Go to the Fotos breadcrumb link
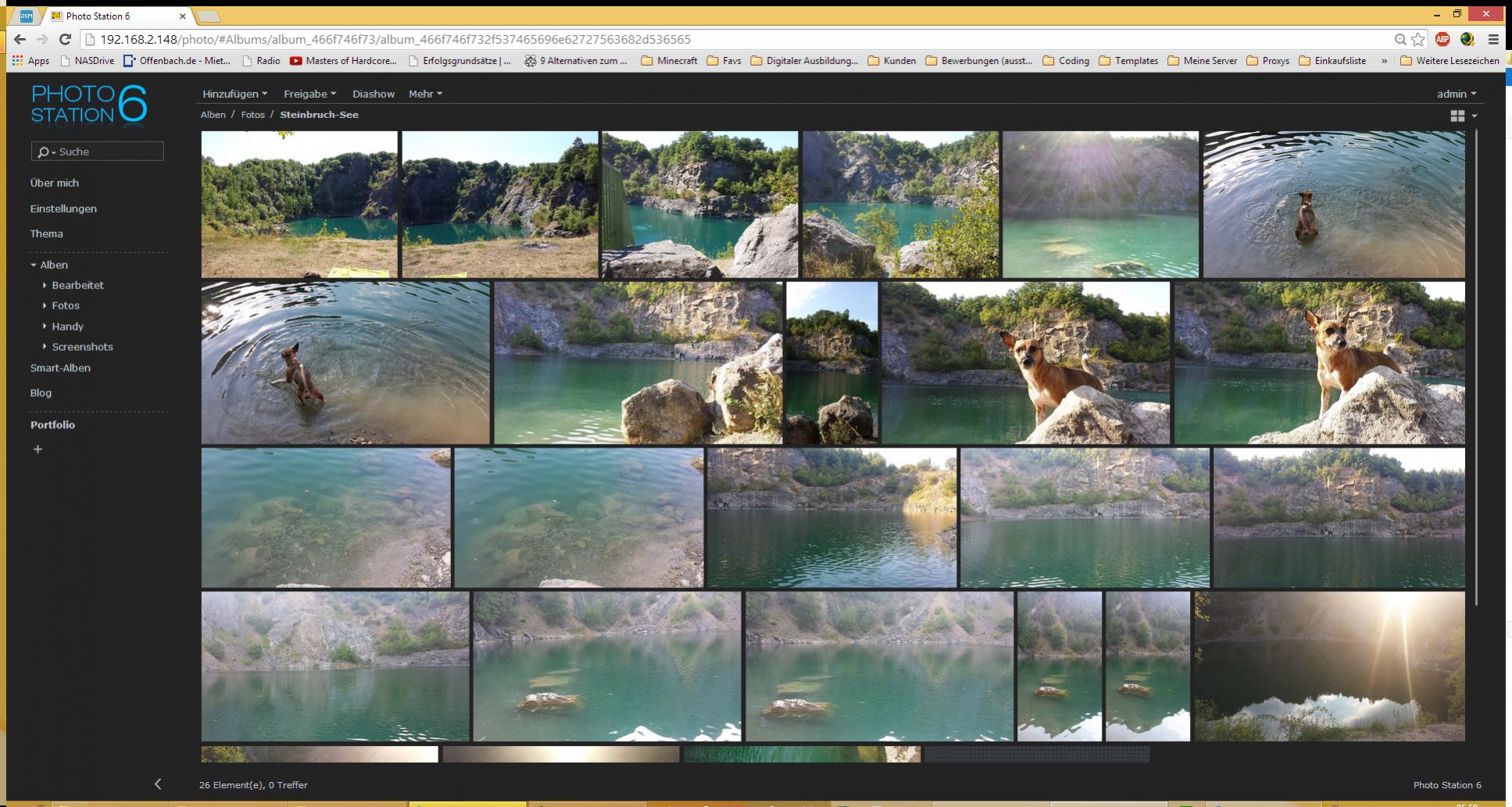Image resolution: width=1512 pixels, height=807 pixels. 252,115
